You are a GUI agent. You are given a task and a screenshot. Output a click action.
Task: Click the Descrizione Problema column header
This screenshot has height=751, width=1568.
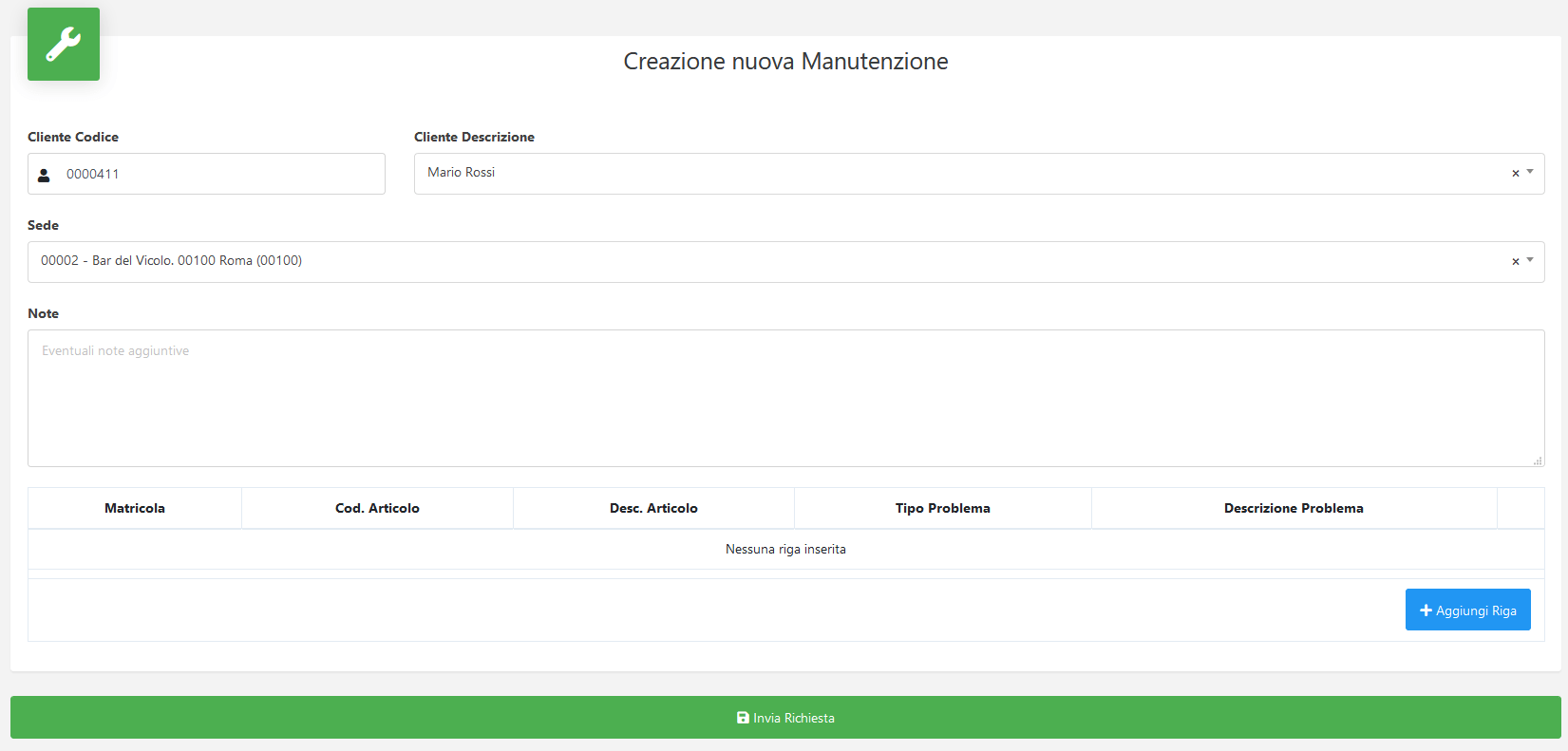tap(1294, 508)
